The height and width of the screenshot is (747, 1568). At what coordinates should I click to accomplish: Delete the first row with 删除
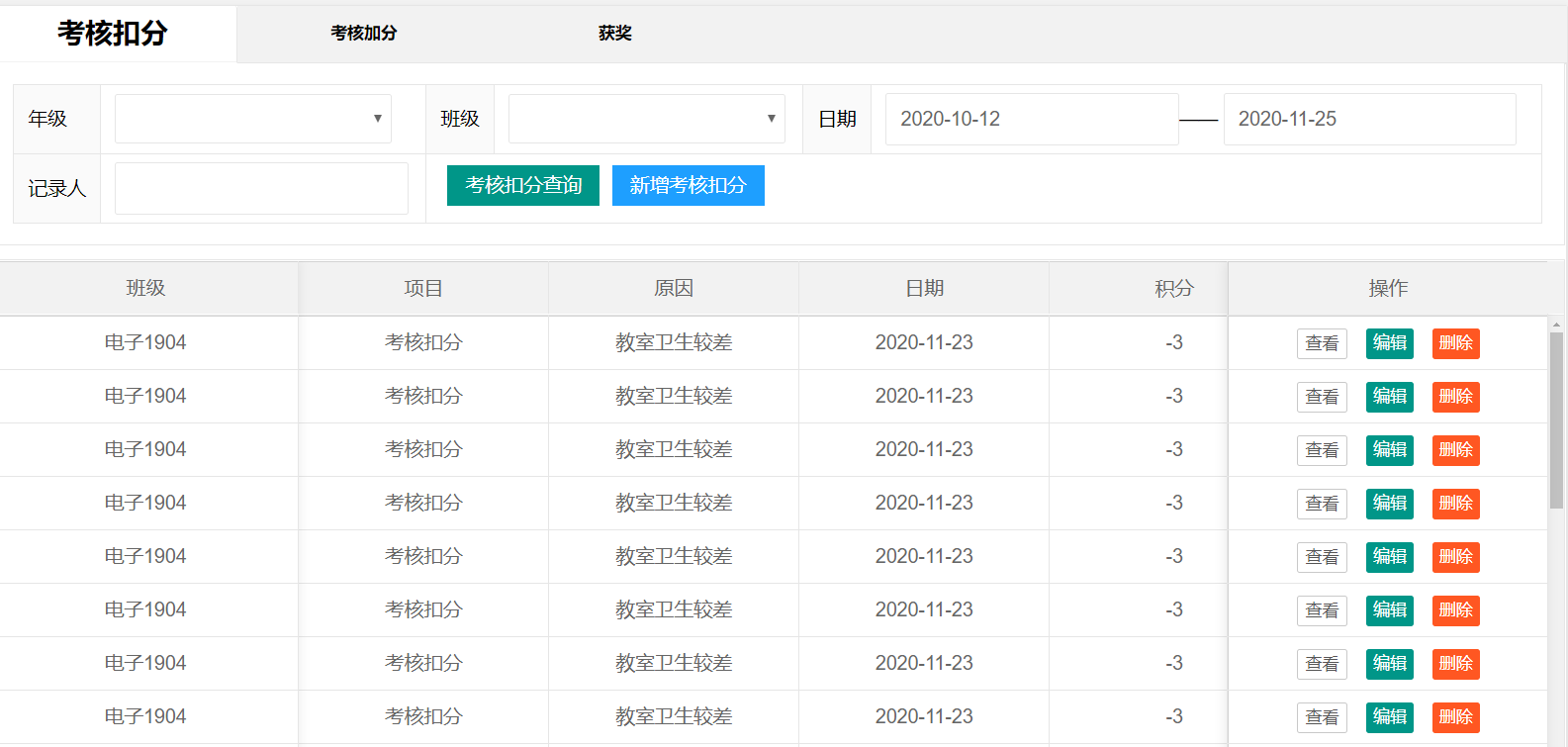pos(1455,343)
